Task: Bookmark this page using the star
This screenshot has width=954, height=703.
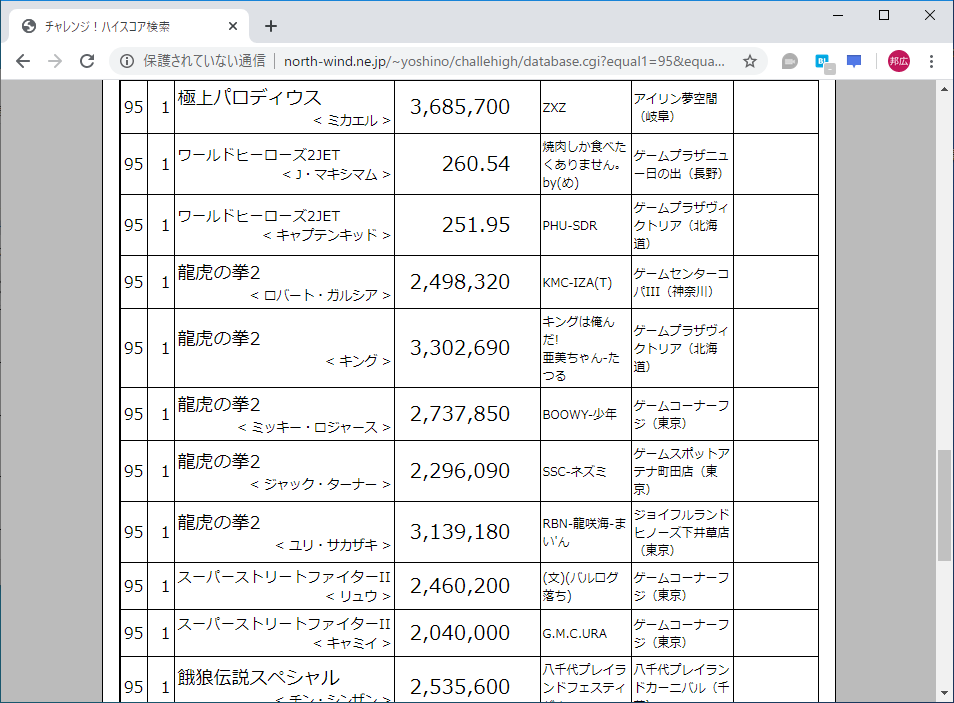Action: [749, 61]
